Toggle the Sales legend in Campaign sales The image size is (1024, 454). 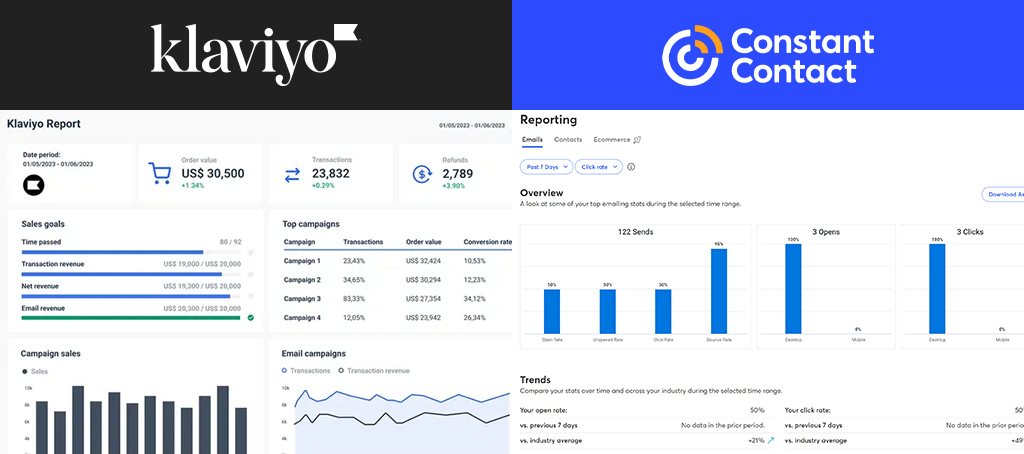pos(36,371)
